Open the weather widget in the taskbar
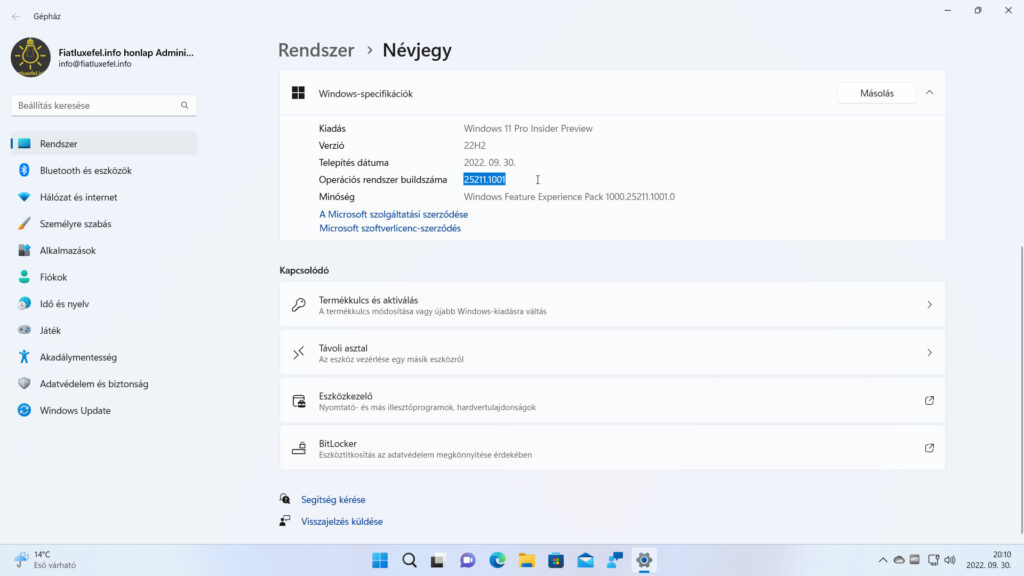 point(46,560)
